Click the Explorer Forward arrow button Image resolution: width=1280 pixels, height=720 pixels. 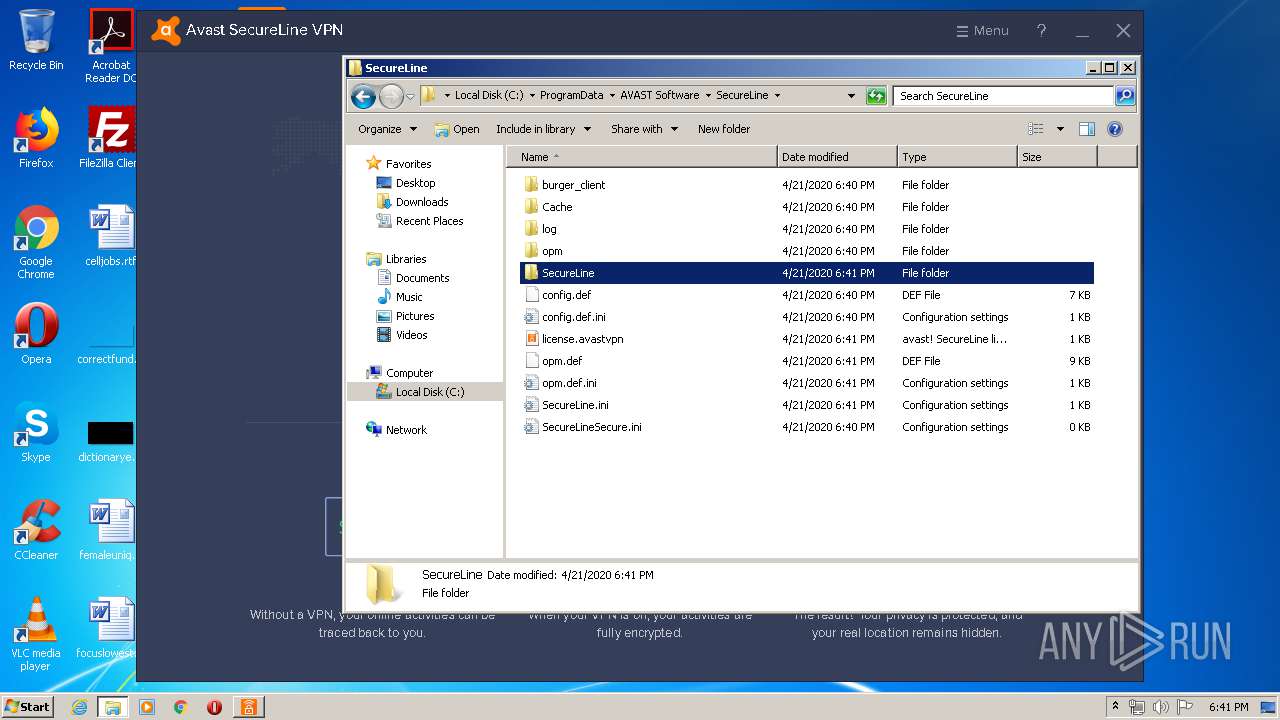[390, 96]
